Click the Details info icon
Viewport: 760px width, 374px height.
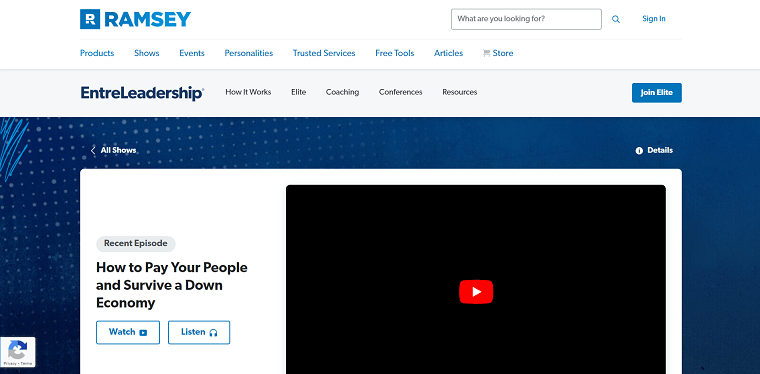pos(639,151)
